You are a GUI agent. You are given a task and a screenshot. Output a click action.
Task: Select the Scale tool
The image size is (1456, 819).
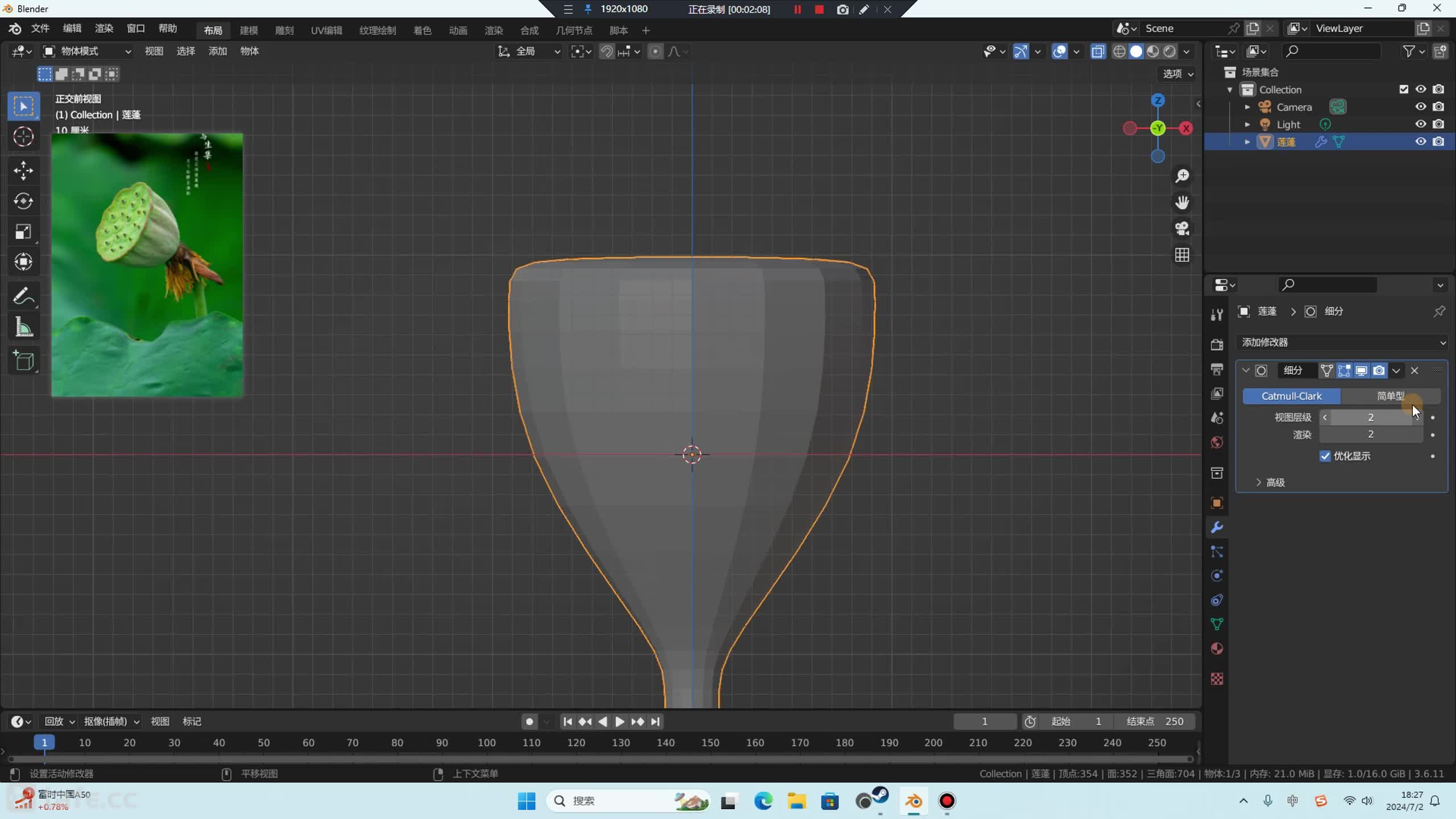point(23,231)
